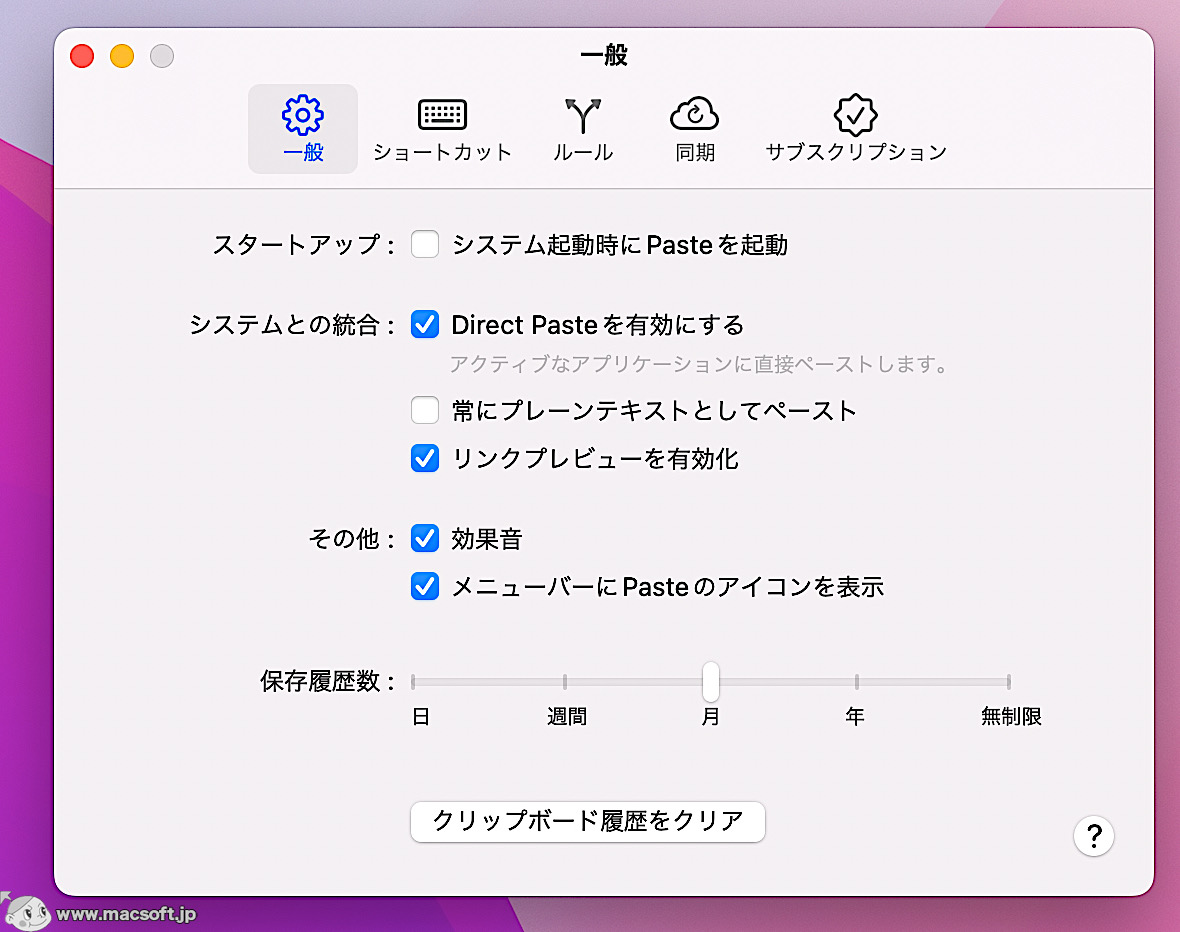
Task: Click the question mark help button
Action: pos(1093,836)
